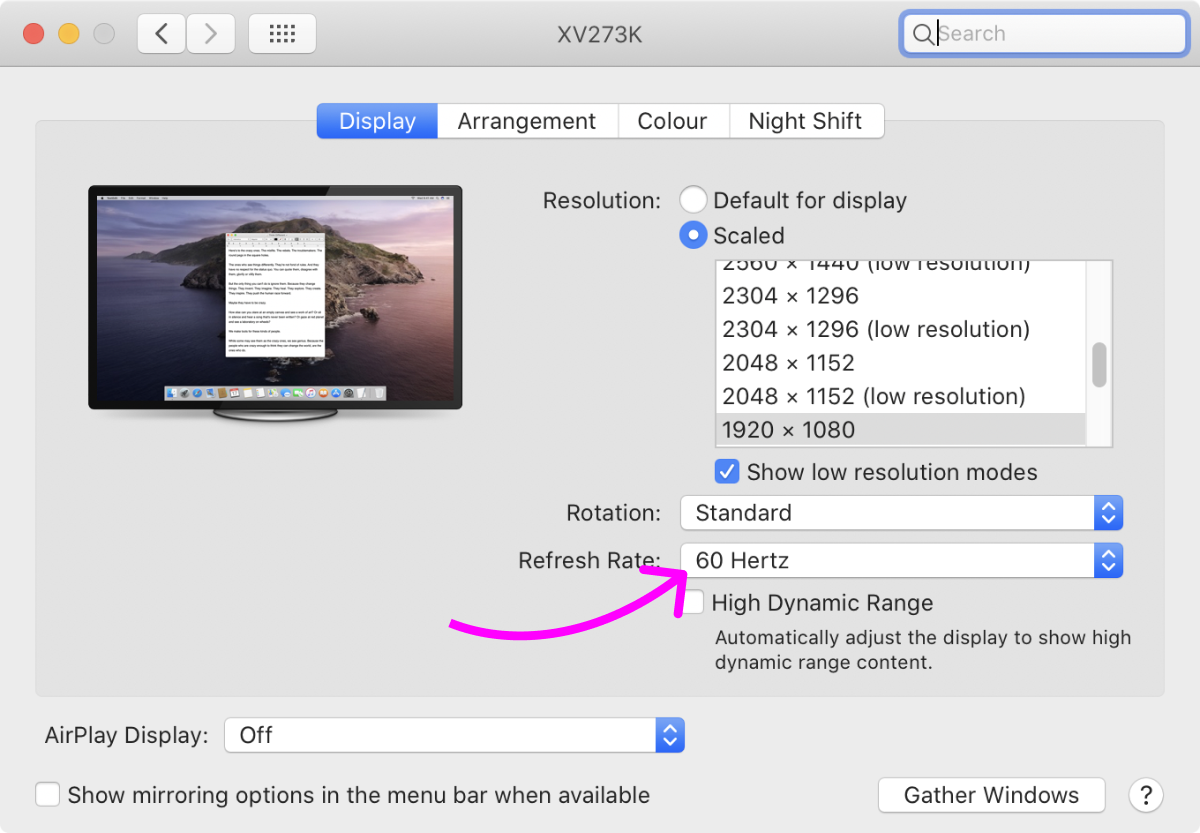
Task: Click the yellow minimize window button
Action: 69,34
